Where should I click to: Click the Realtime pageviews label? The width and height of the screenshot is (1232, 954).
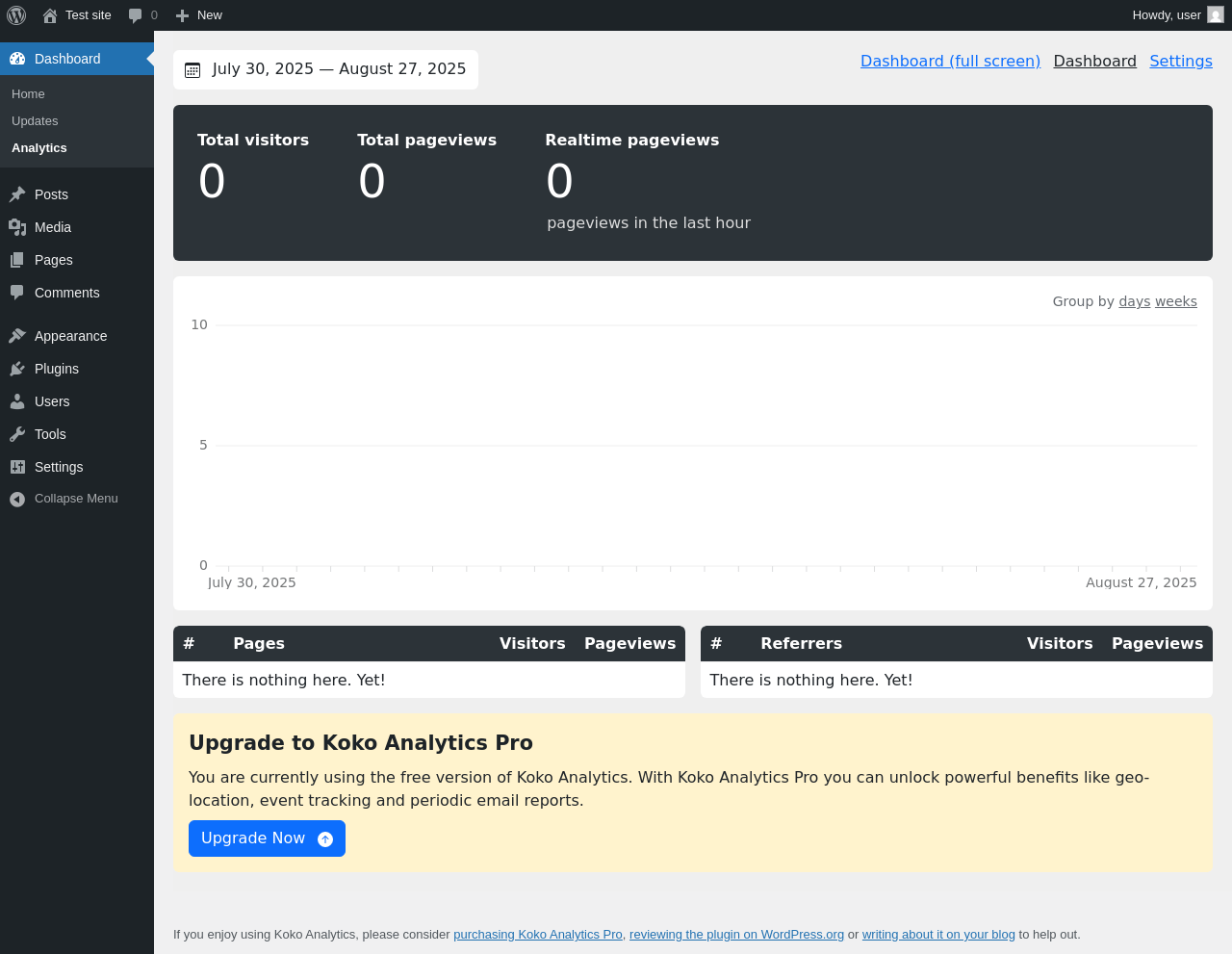[631, 140]
